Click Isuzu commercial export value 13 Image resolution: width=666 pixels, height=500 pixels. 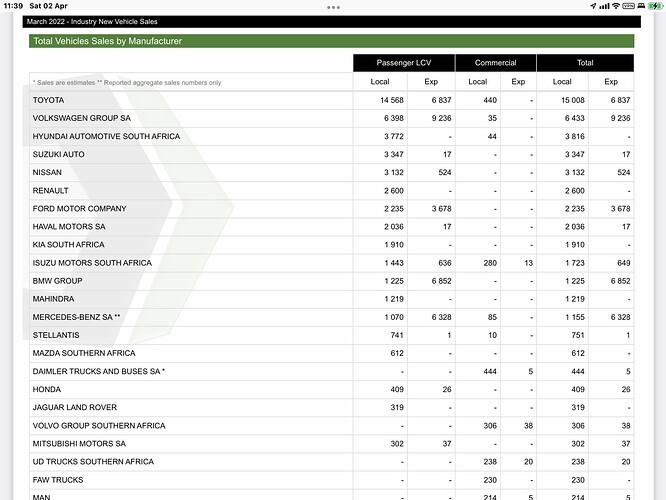528,263
